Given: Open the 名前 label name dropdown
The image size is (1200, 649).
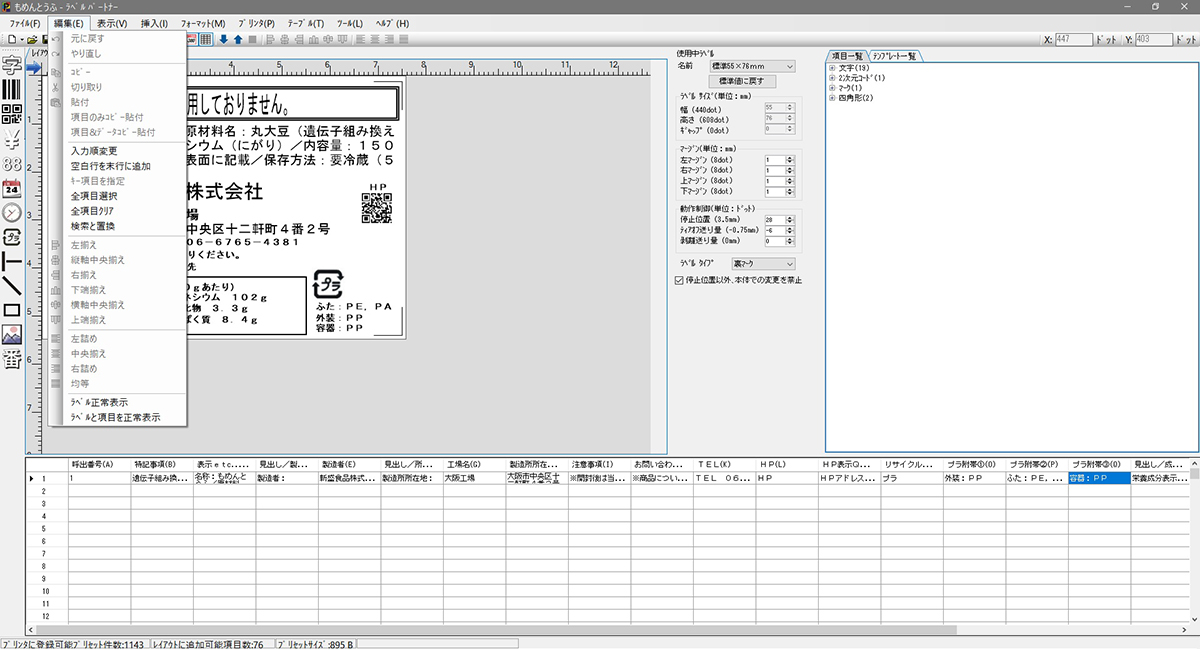Looking at the screenshot, I should [753, 66].
